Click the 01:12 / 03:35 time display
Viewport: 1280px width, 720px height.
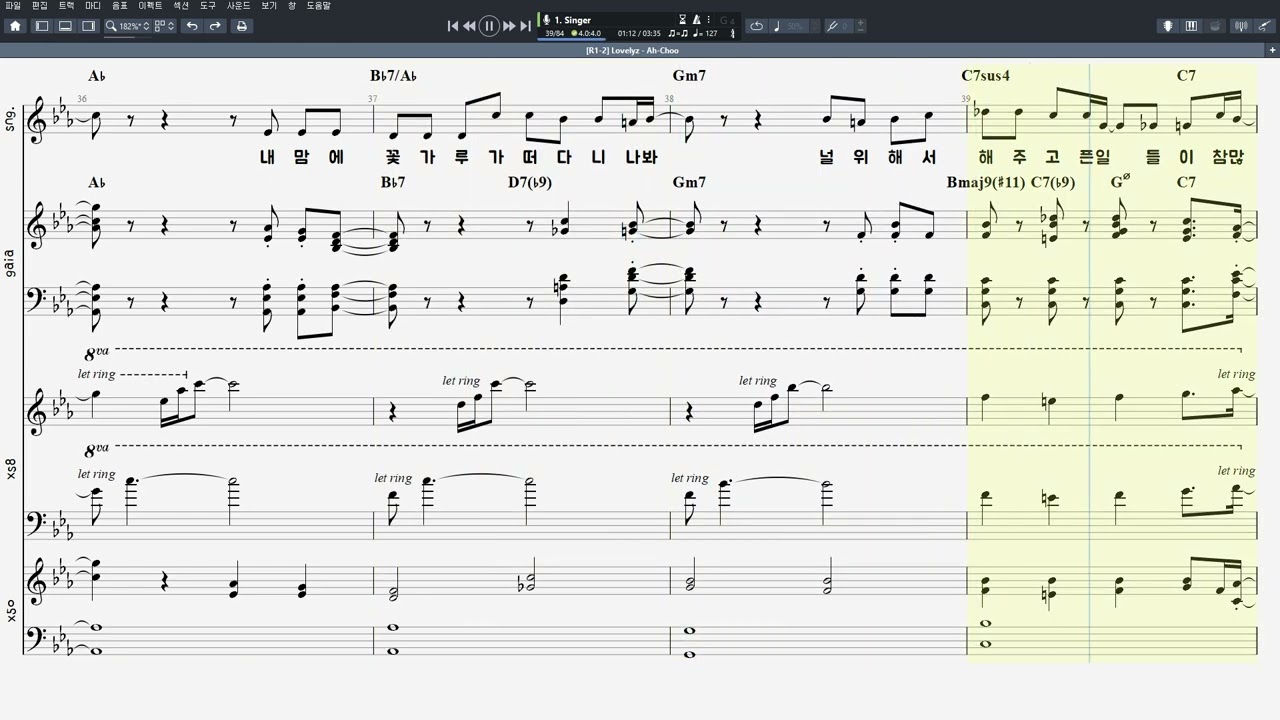[x=638, y=33]
